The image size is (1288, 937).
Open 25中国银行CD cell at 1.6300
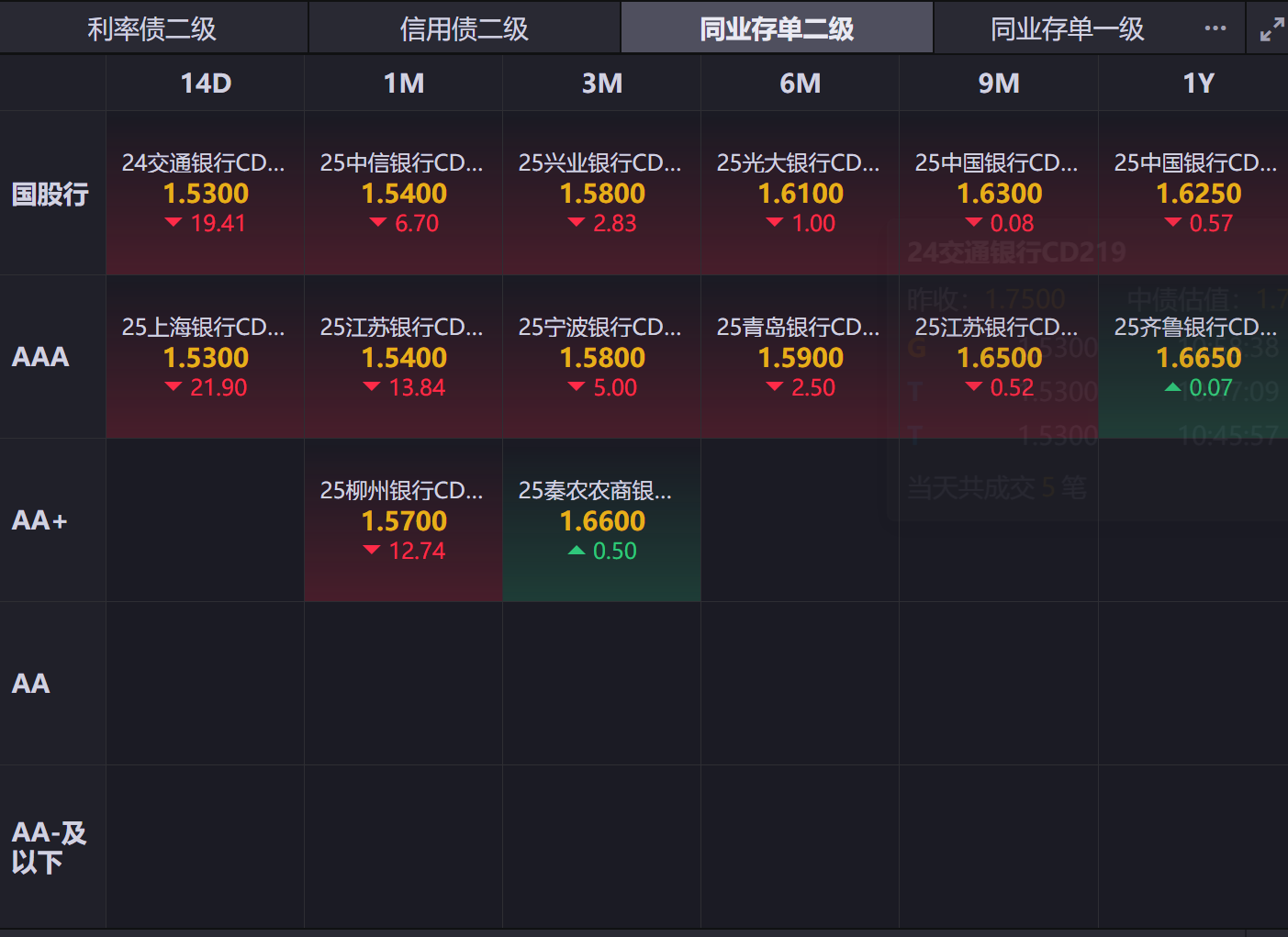pos(999,194)
